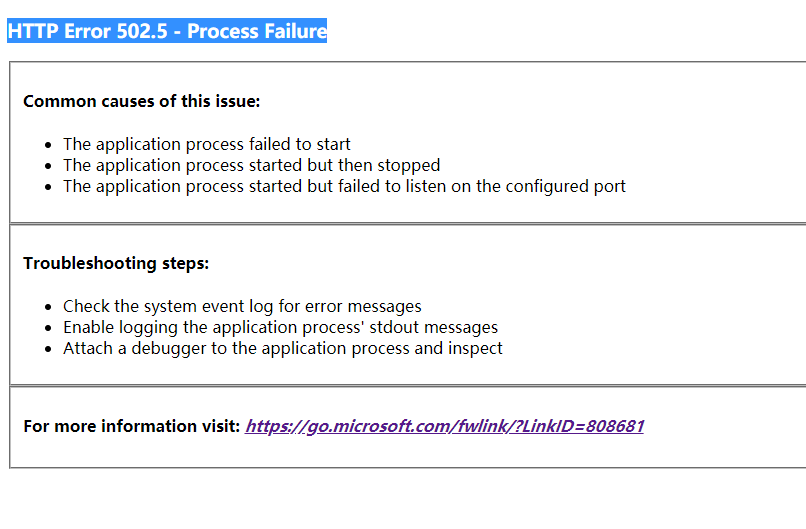Click the bullet before 'started but then stopped'
The image size is (806, 529).
49,166
